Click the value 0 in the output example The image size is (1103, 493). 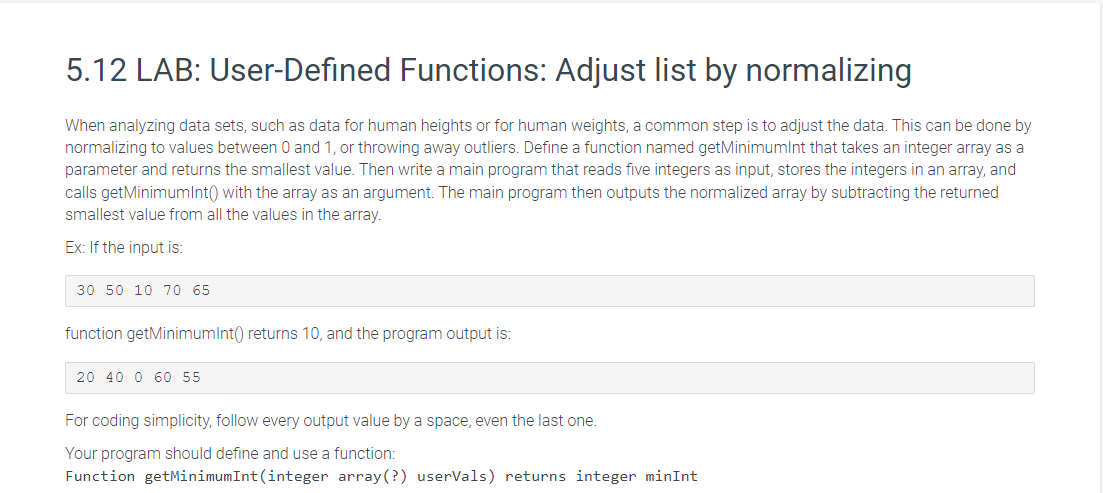click(138, 378)
